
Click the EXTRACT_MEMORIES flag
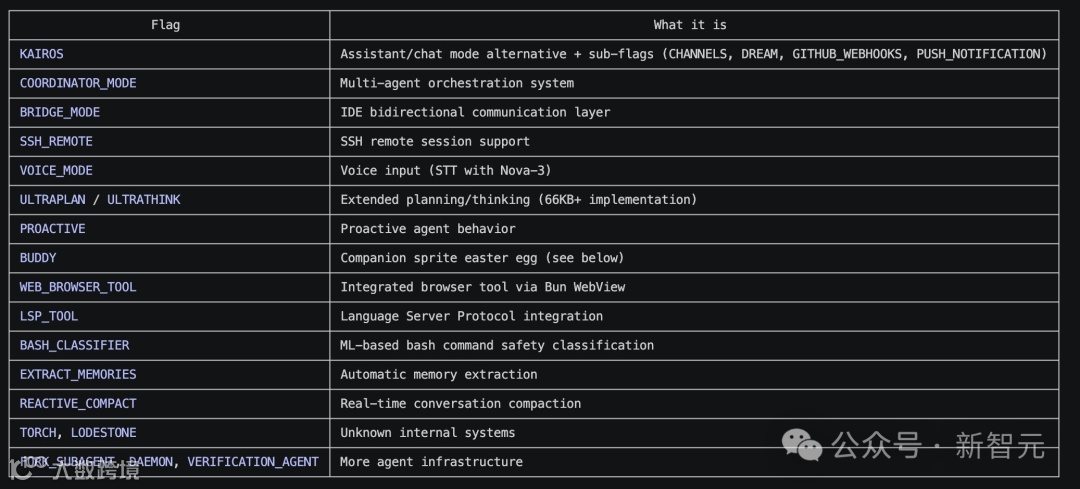click(x=78, y=374)
